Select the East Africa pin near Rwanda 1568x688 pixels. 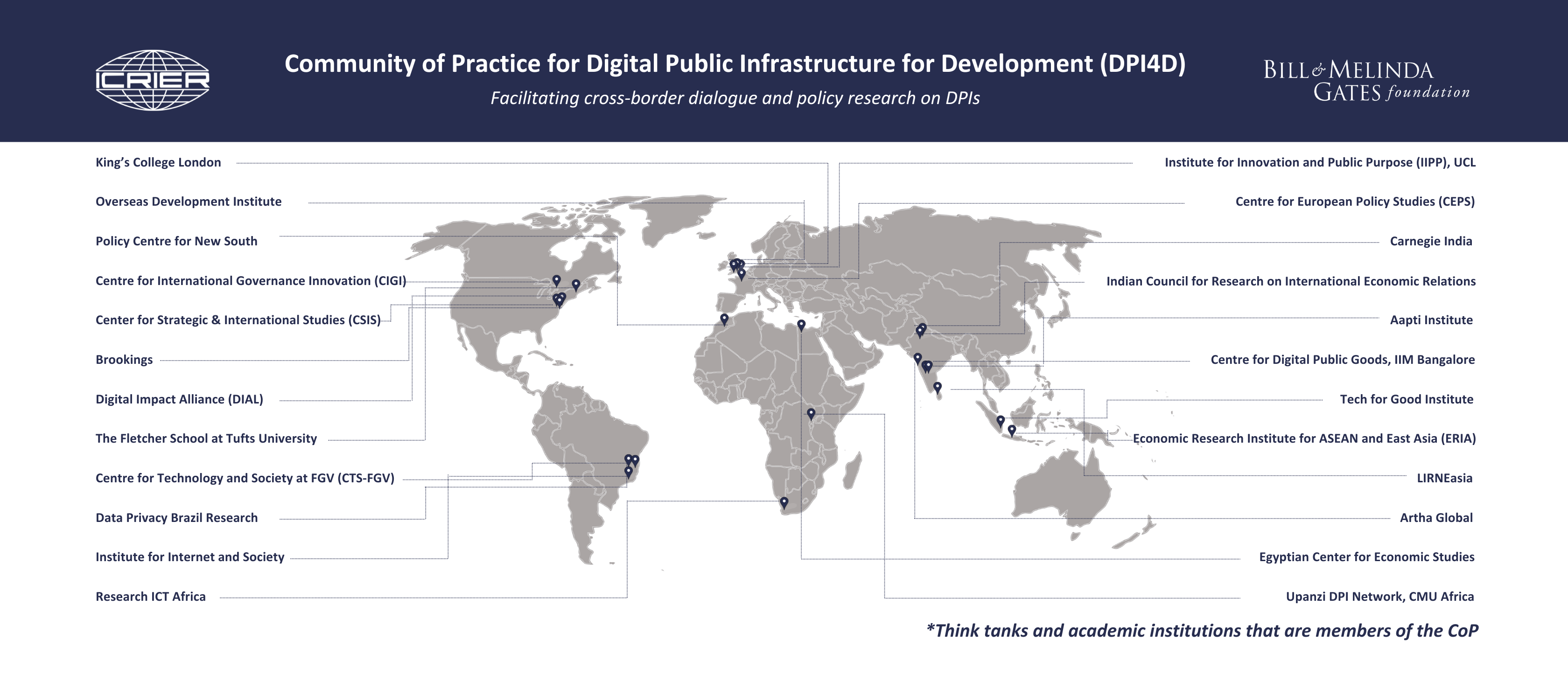811,414
